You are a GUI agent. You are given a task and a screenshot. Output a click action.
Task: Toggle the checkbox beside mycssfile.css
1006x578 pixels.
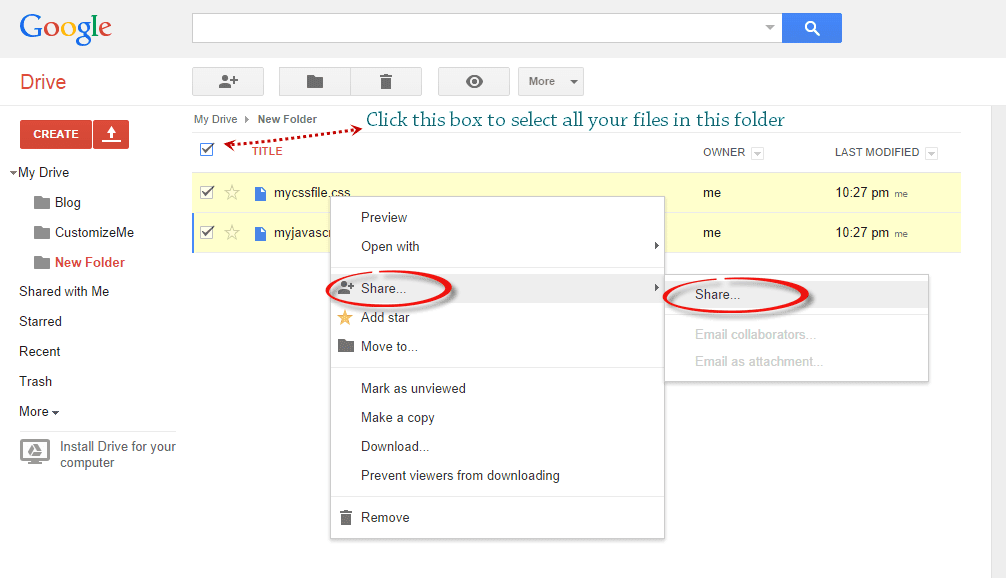click(206, 191)
